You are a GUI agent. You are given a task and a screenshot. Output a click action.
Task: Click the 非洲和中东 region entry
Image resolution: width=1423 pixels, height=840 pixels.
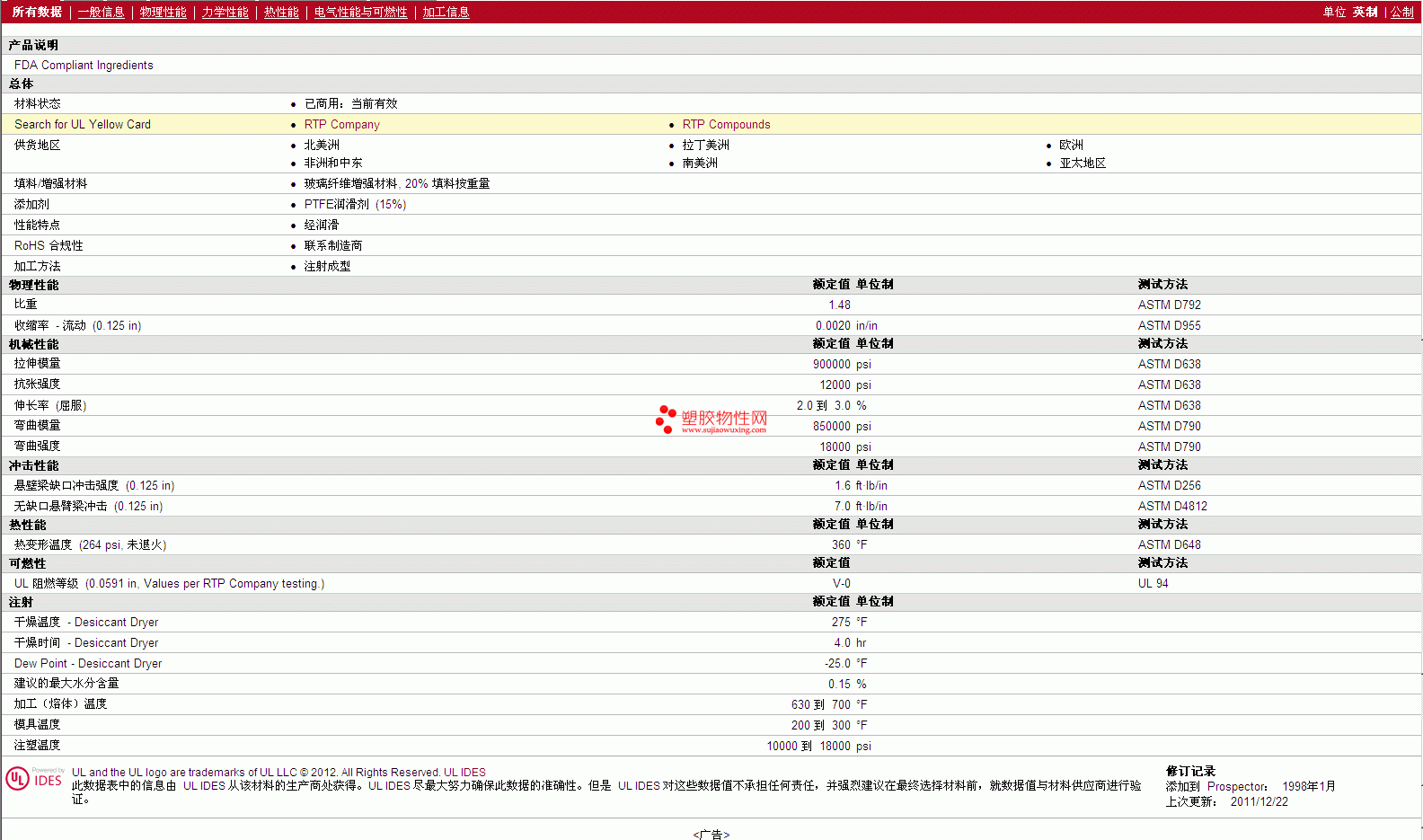coord(333,164)
